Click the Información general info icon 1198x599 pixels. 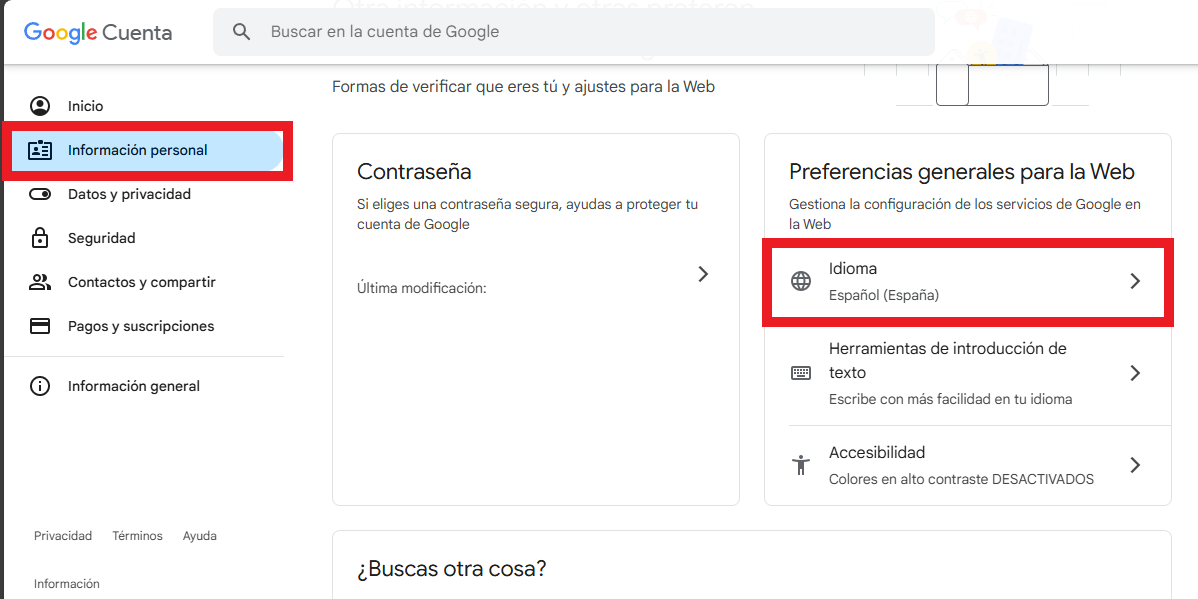click(x=40, y=386)
